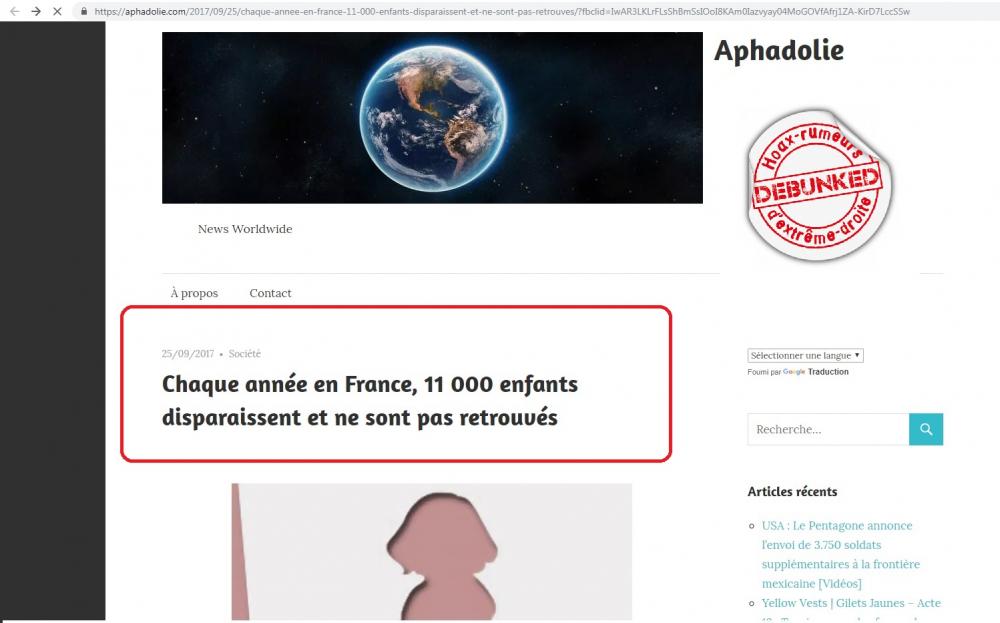This screenshot has width=1000, height=623.
Task: Click the pink child silhouette article image
Action: tap(432, 552)
